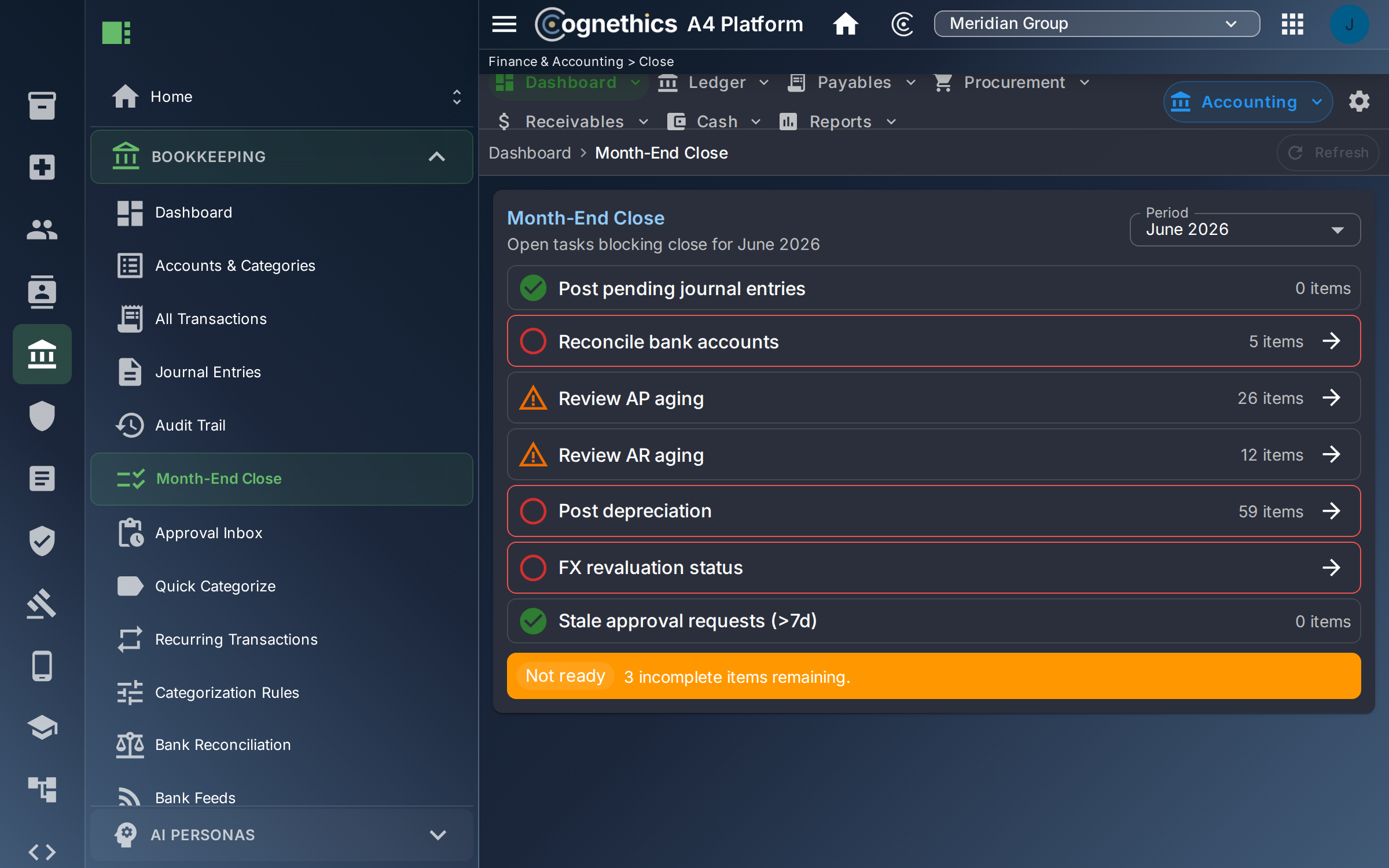This screenshot has width=1389, height=868.
Task: Select the bank icon in left rail
Action: (42, 354)
